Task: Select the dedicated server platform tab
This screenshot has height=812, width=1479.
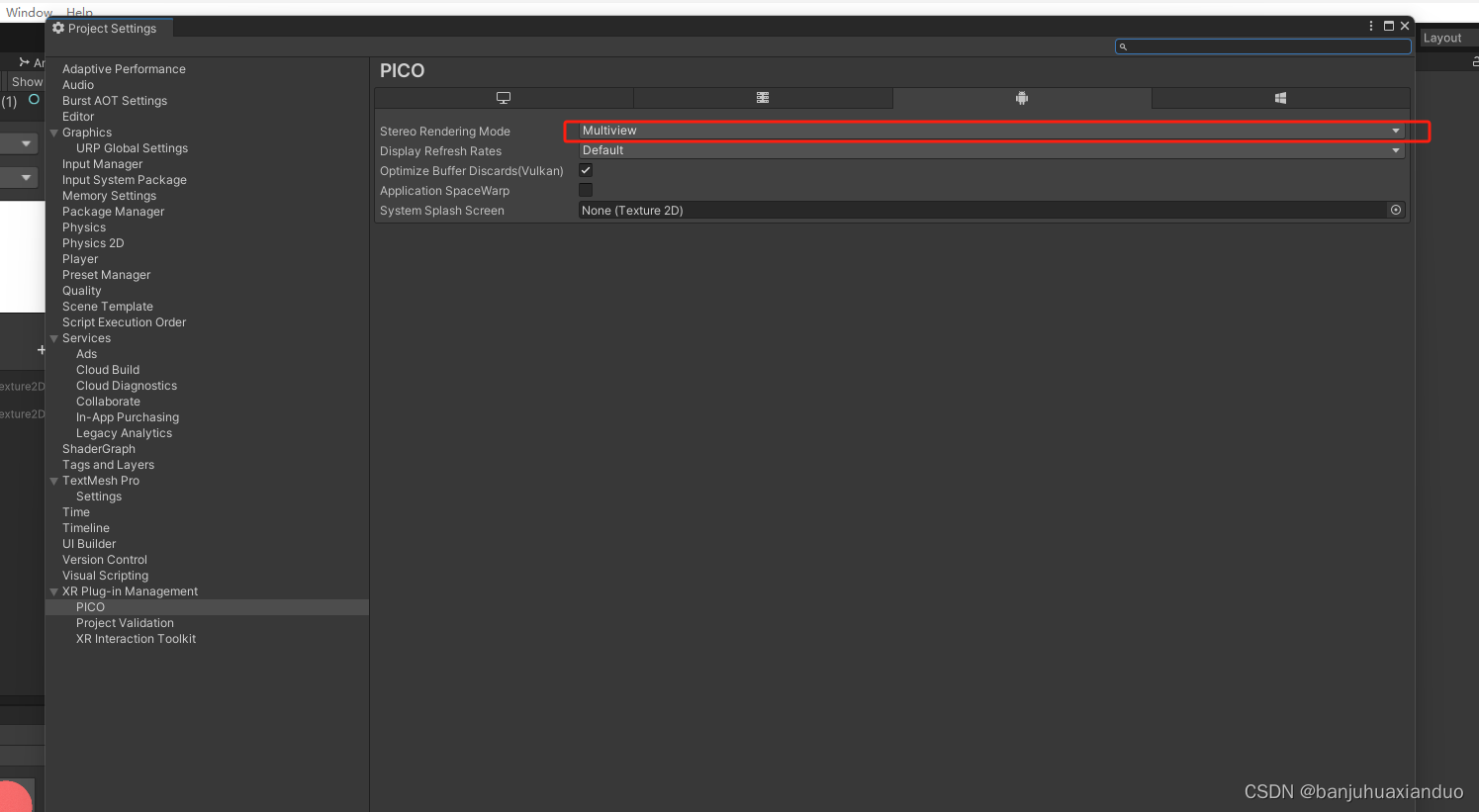Action: point(763,98)
